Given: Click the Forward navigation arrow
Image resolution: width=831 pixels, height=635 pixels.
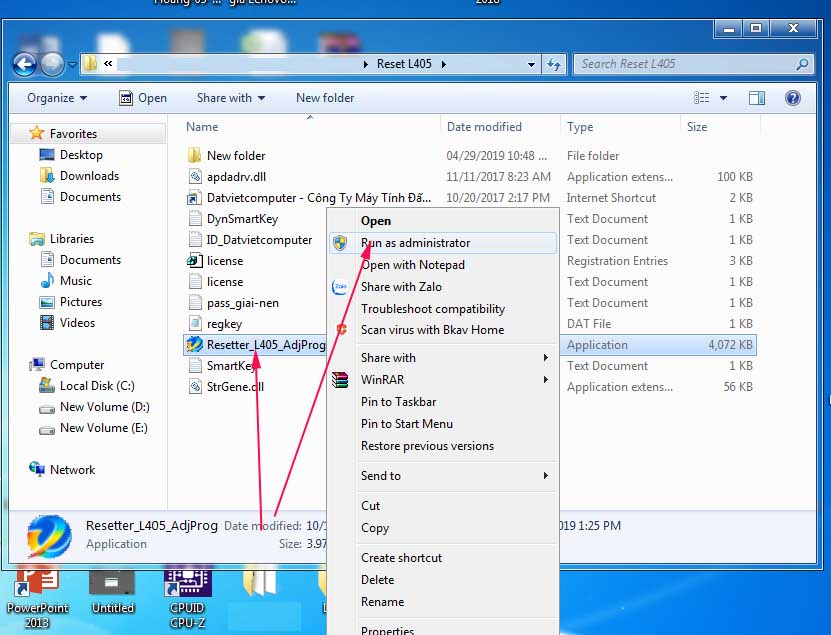Looking at the screenshot, I should pyautogui.click(x=52, y=65).
